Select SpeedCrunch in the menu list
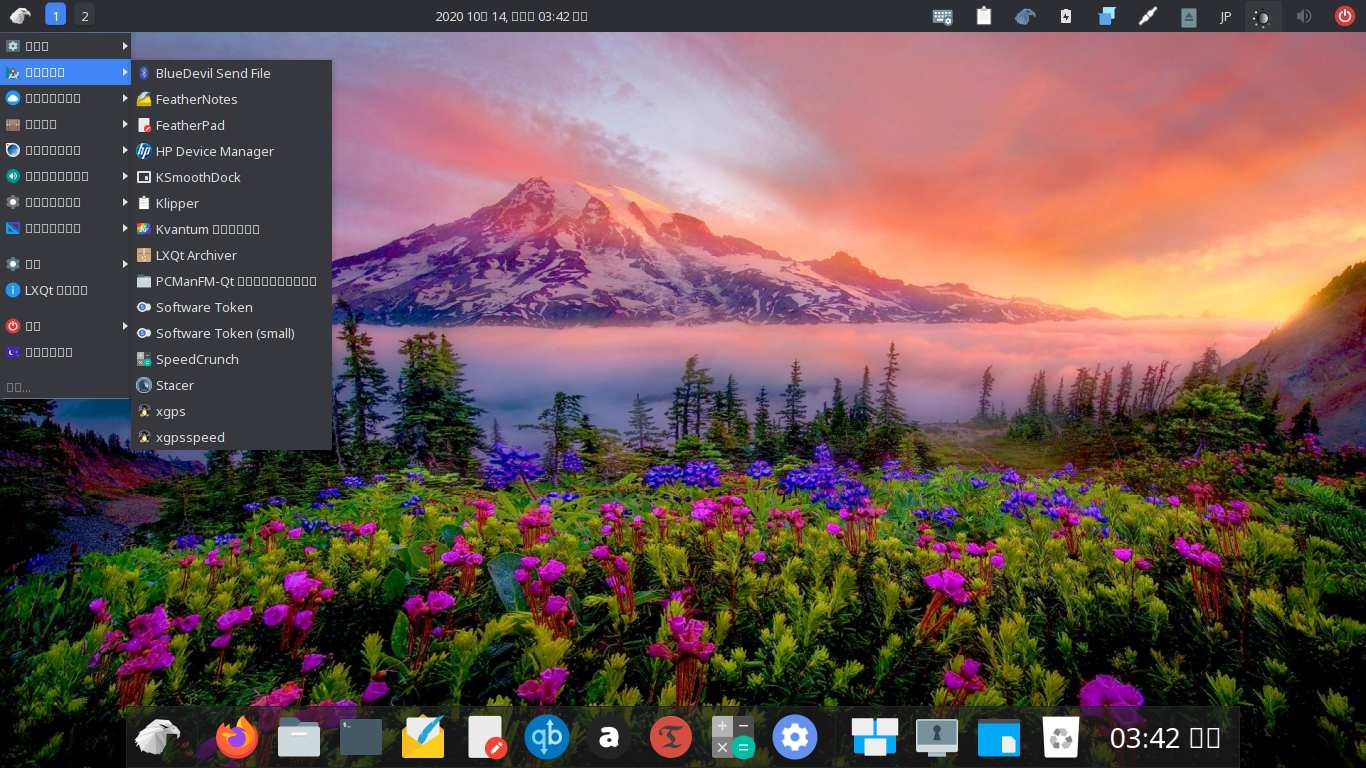1366x768 pixels. [x=197, y=359]
